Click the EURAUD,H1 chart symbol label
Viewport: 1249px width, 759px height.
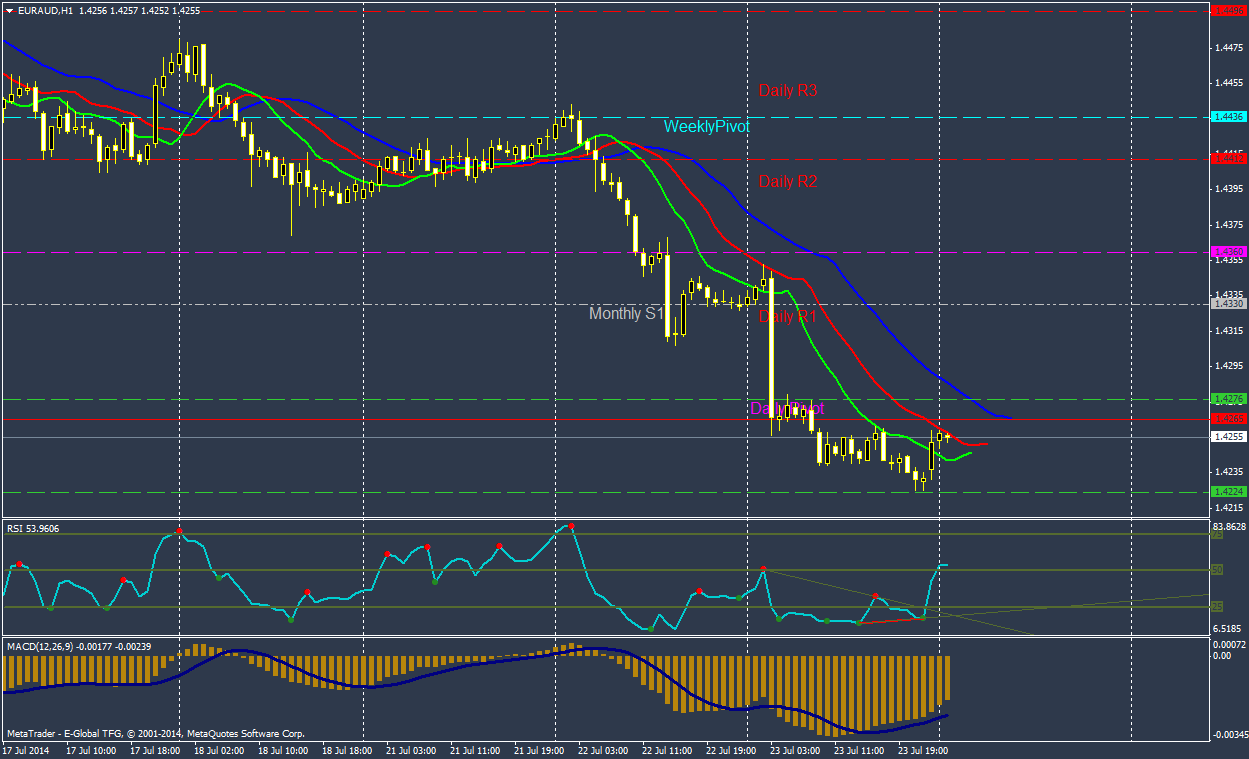point(46,10)
